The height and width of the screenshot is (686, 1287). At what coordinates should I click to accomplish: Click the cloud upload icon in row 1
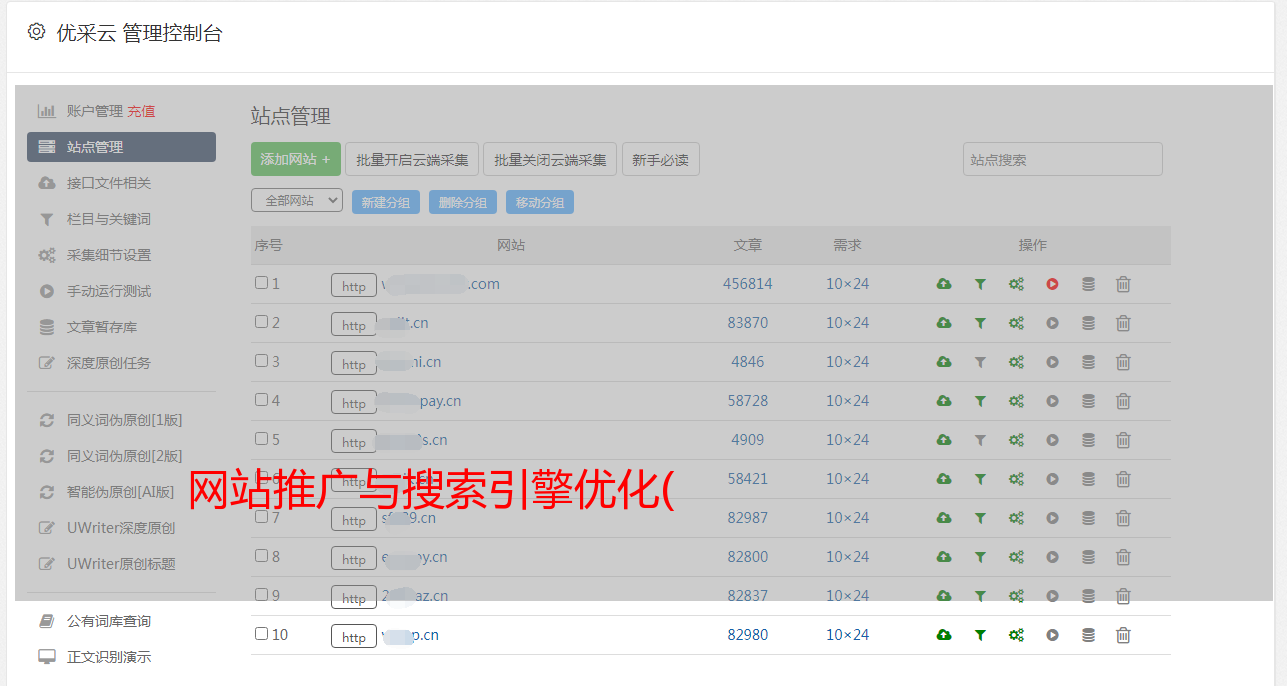943,284
